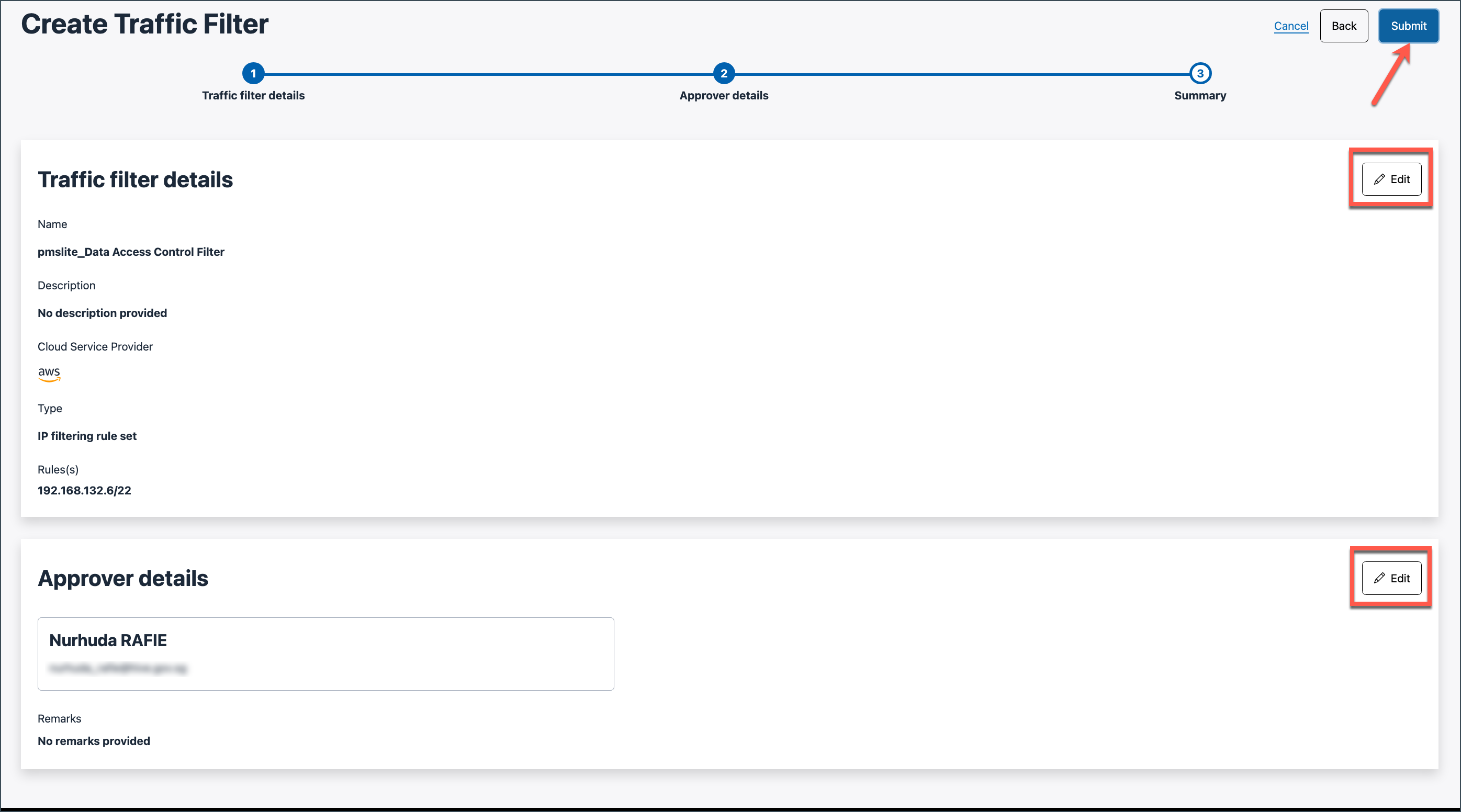Select the AWS Cloud Service Provider logo
Image resolution: width=1461 pixels, height=812 pixels.
pos(49,374)
